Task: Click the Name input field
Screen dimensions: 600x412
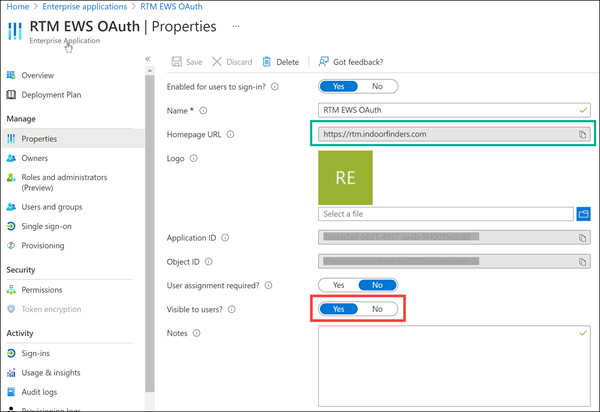Action: point(454,110)
